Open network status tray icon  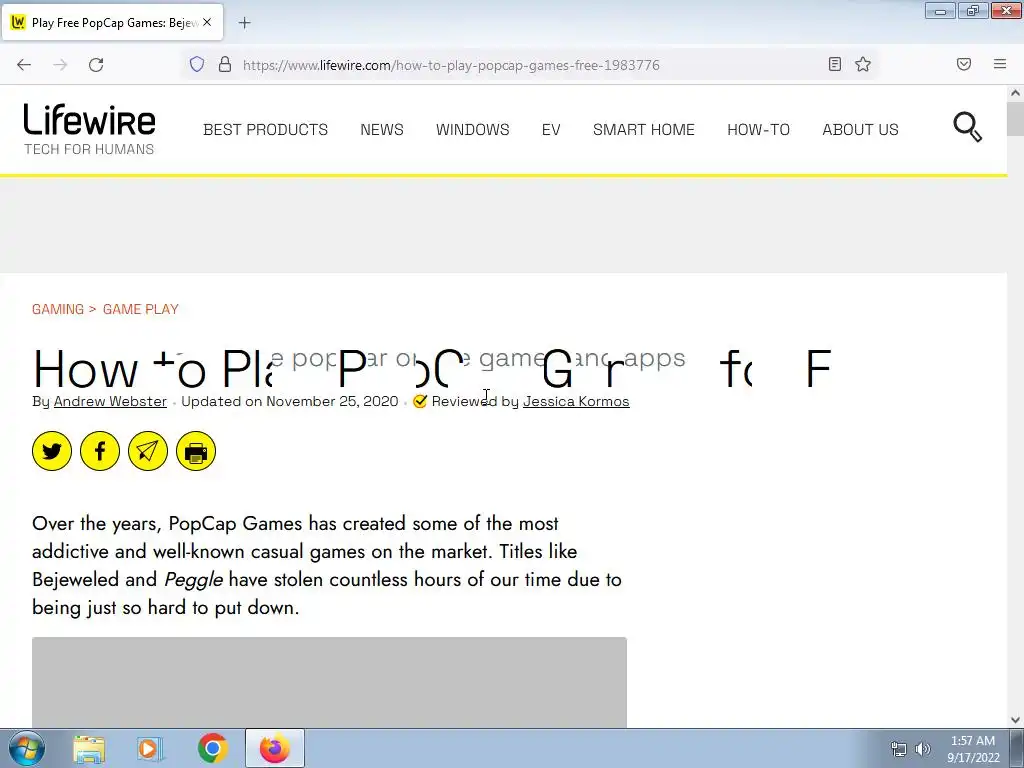tap(899, 749)
